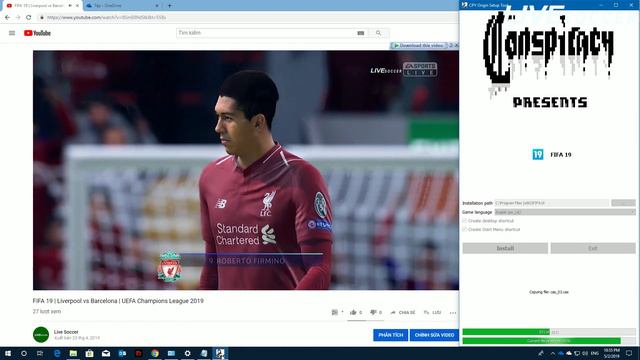The image size is (640, 360).
Task: Open the Action Center notifications icon
Action: [629, 353]
